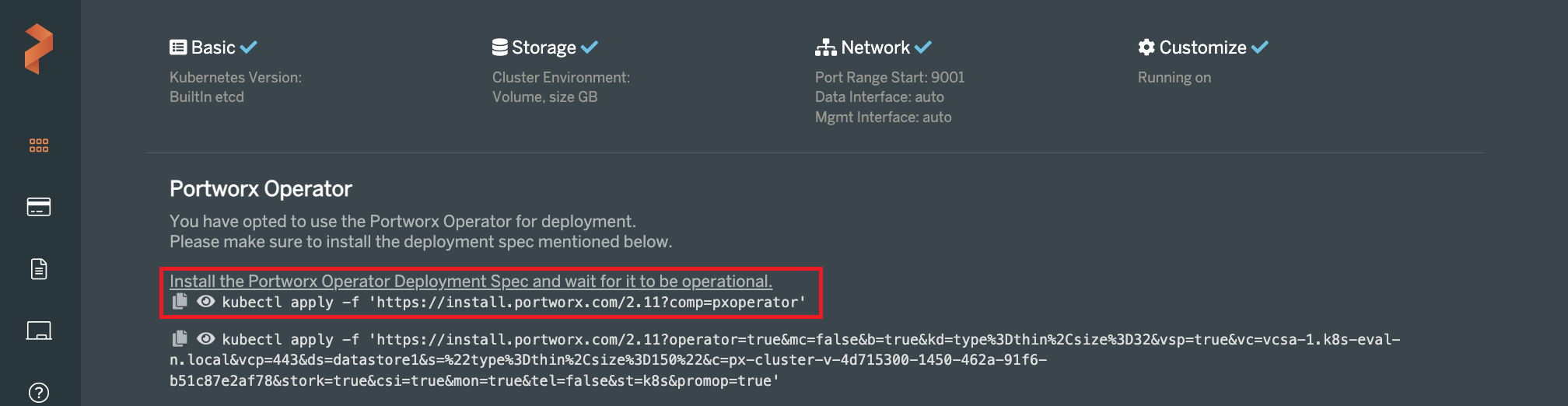Click the Install Portworx Operator Deployment Spec link
Image resolution: width=1568 pixels, height=406 pixels.
[x=471, y=281]
